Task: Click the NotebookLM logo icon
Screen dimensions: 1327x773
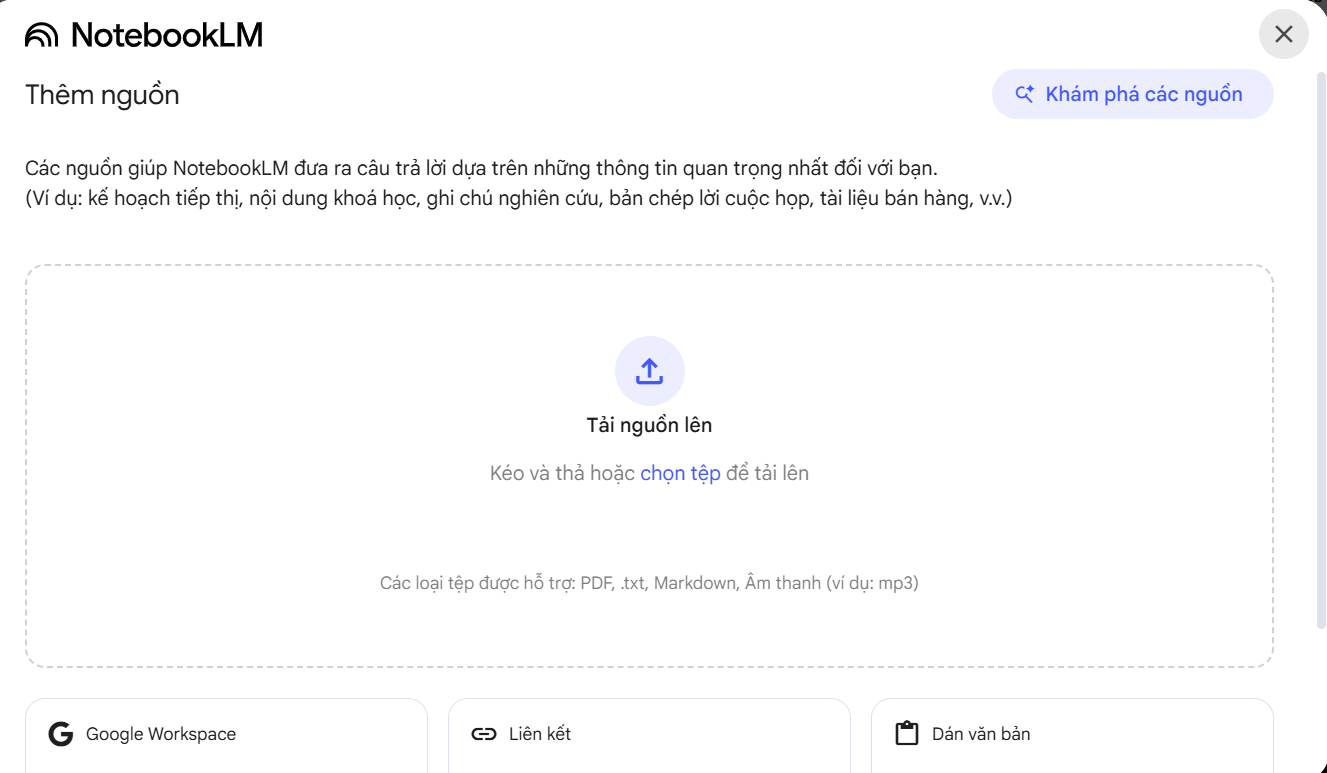Action: point(42,36)
